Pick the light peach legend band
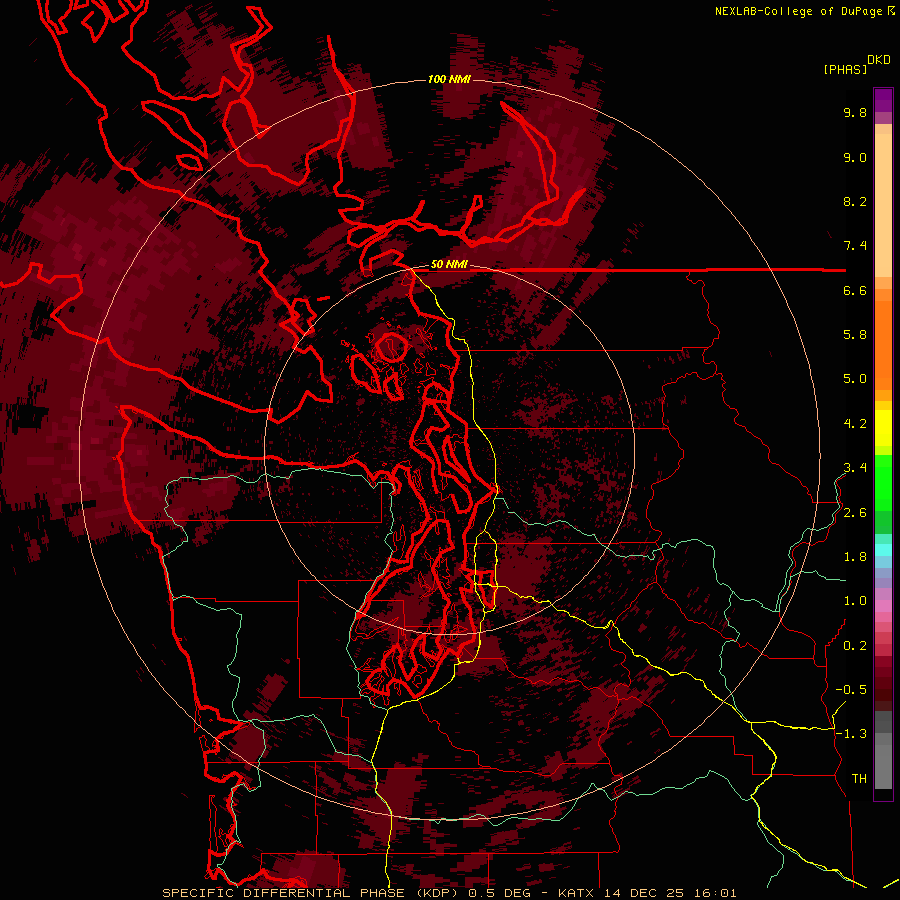Screen dimensions: 900x900 tap(883, 207)
